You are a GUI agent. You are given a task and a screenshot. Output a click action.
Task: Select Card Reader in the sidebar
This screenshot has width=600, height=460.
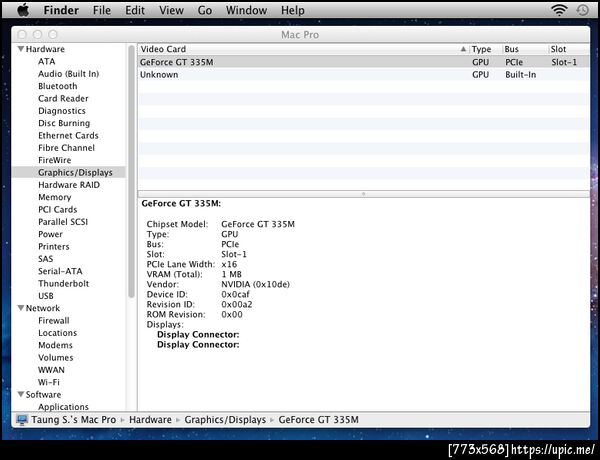coord(63,98)
